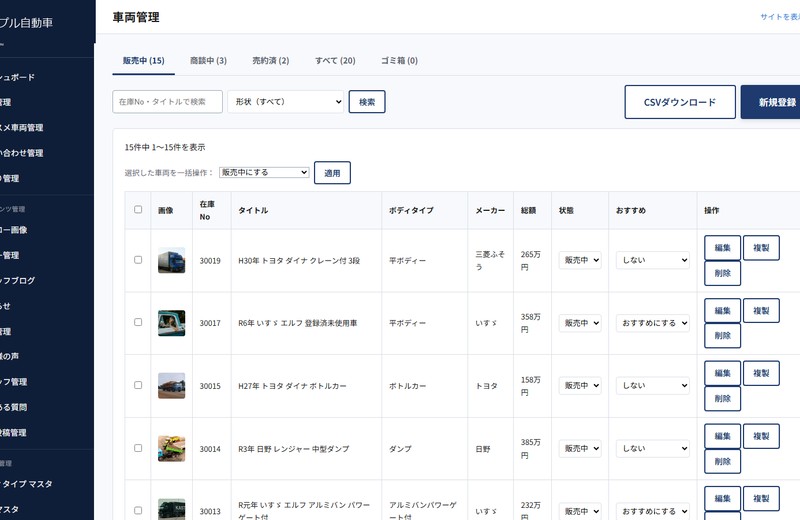
Task: Click 削除 for stock 30015
Action: (x=722, y=399)
